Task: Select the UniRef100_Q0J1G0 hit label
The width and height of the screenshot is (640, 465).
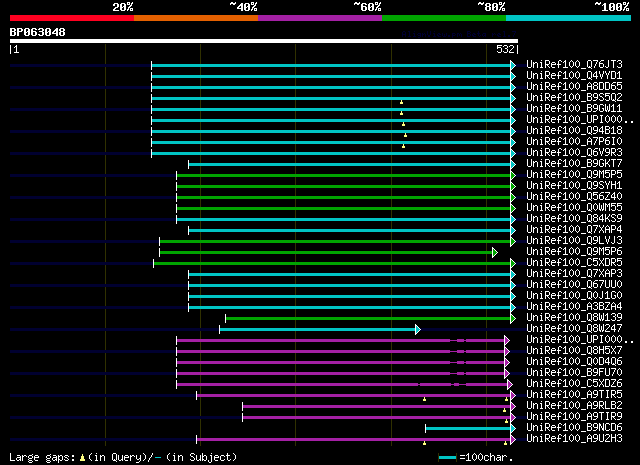Action: click(574, 296)
